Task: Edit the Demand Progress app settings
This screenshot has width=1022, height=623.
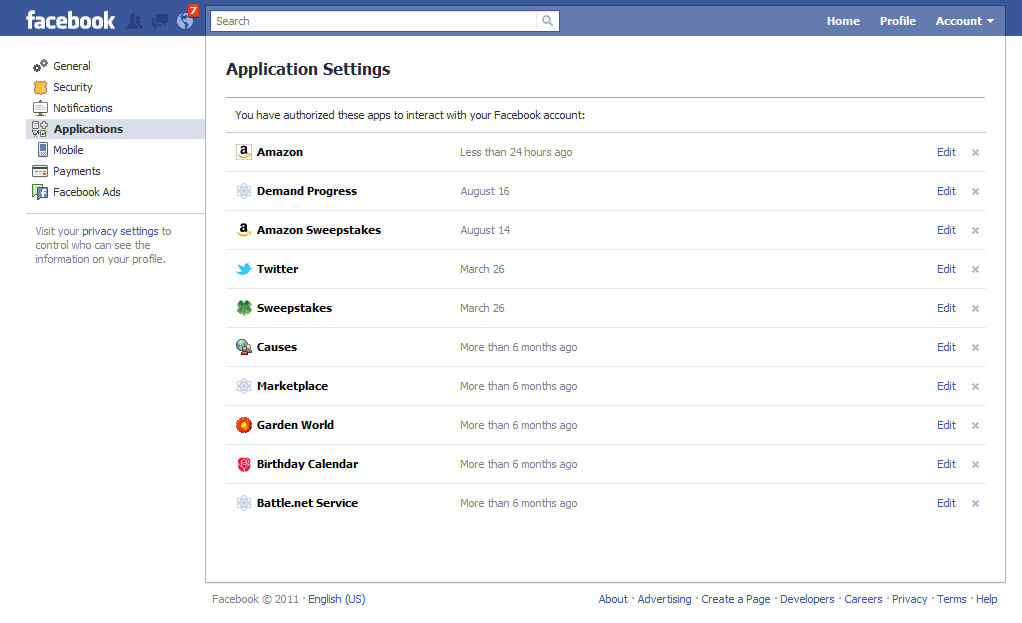Action: pos(946,191)
